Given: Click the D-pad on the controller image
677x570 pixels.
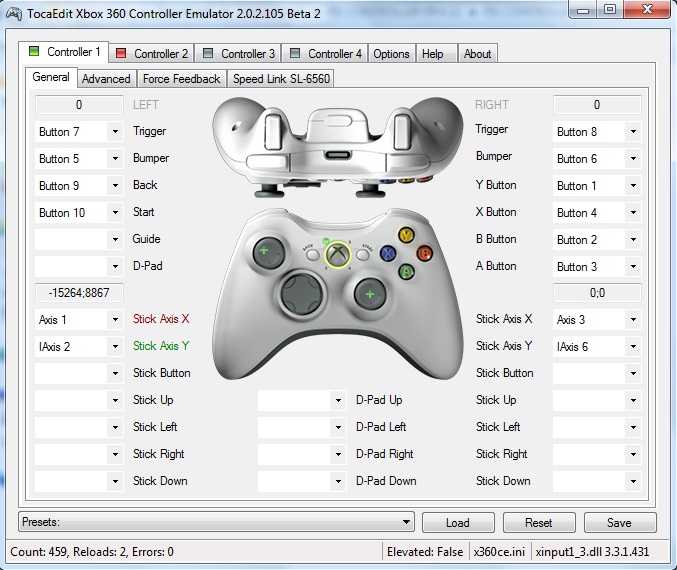Looking at the screenshot, I should tap(303, 293).
